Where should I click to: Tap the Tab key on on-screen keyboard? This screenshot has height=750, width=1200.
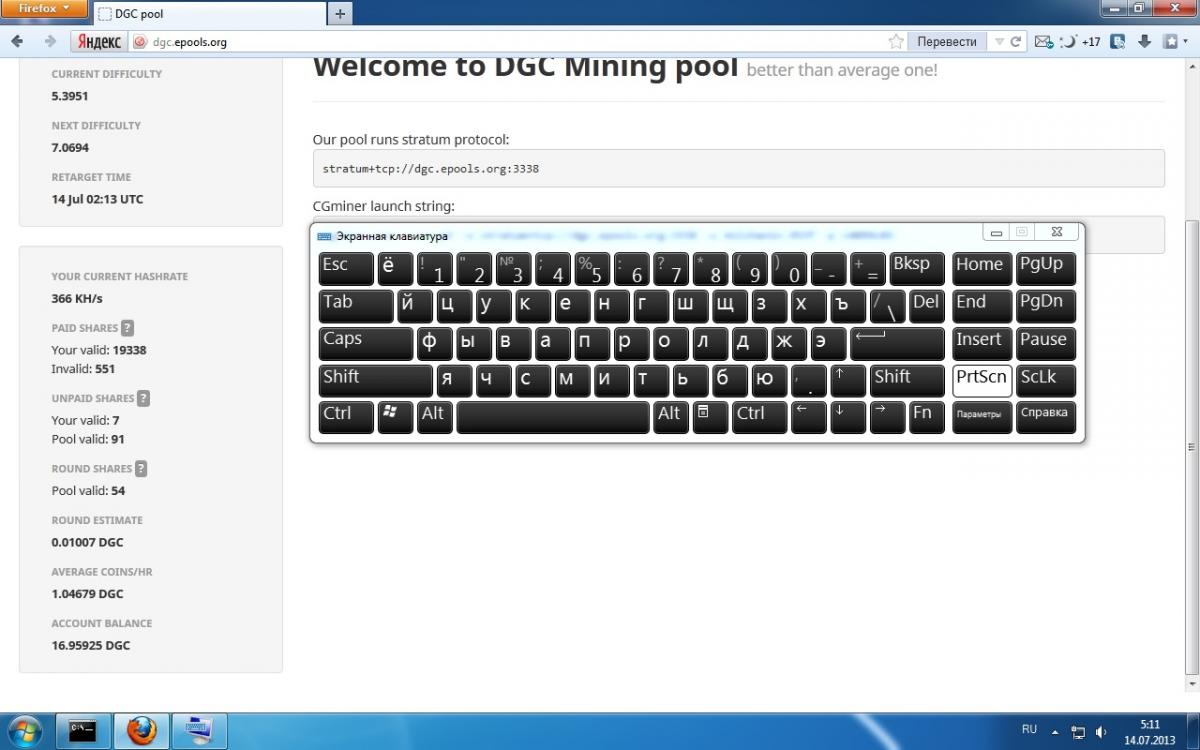(x=356, y=306)
